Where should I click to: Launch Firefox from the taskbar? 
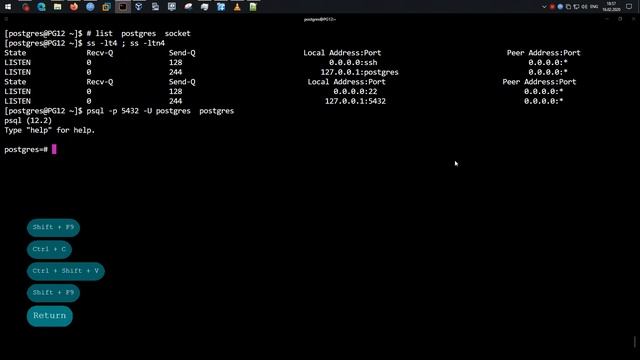coord(74,7)
